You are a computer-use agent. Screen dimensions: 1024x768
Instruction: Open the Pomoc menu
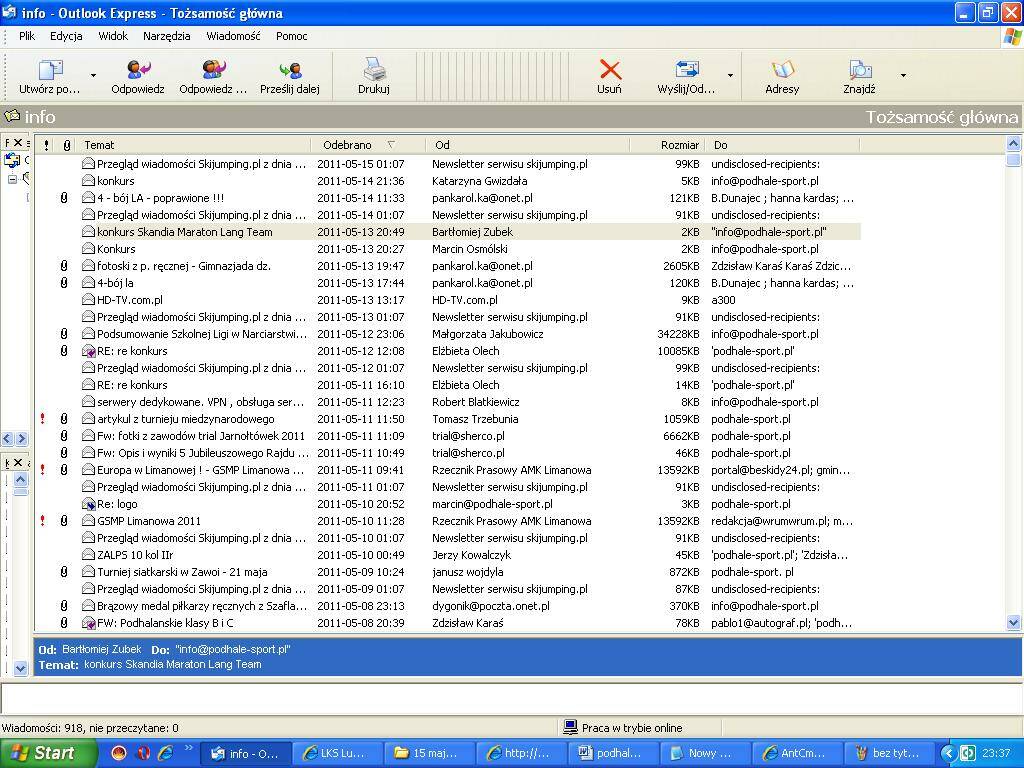(291, 36)
